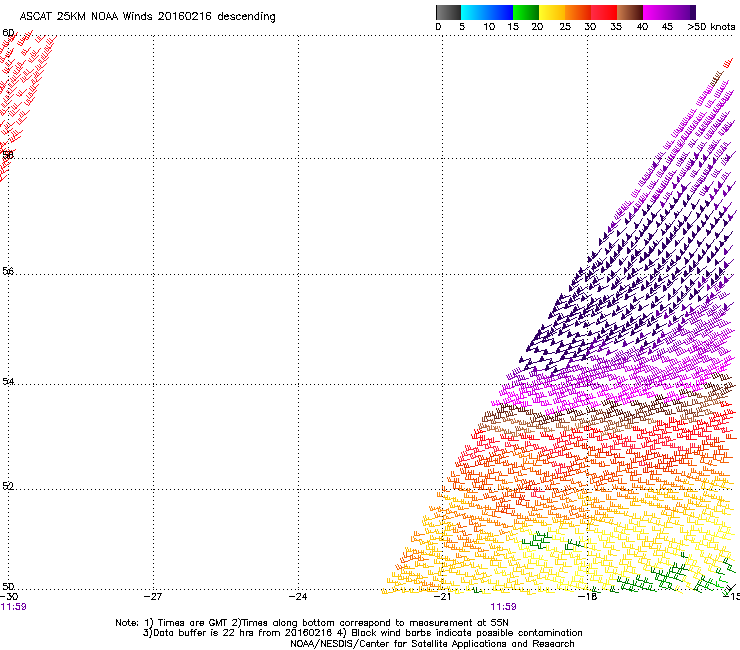Click the 'NOAA/NESDIS/Center for Satellite Applications and Research' credit
Image resolution: width=740 pixels, height=650 pixels.
pyautogui.click(x=432, y=644)
